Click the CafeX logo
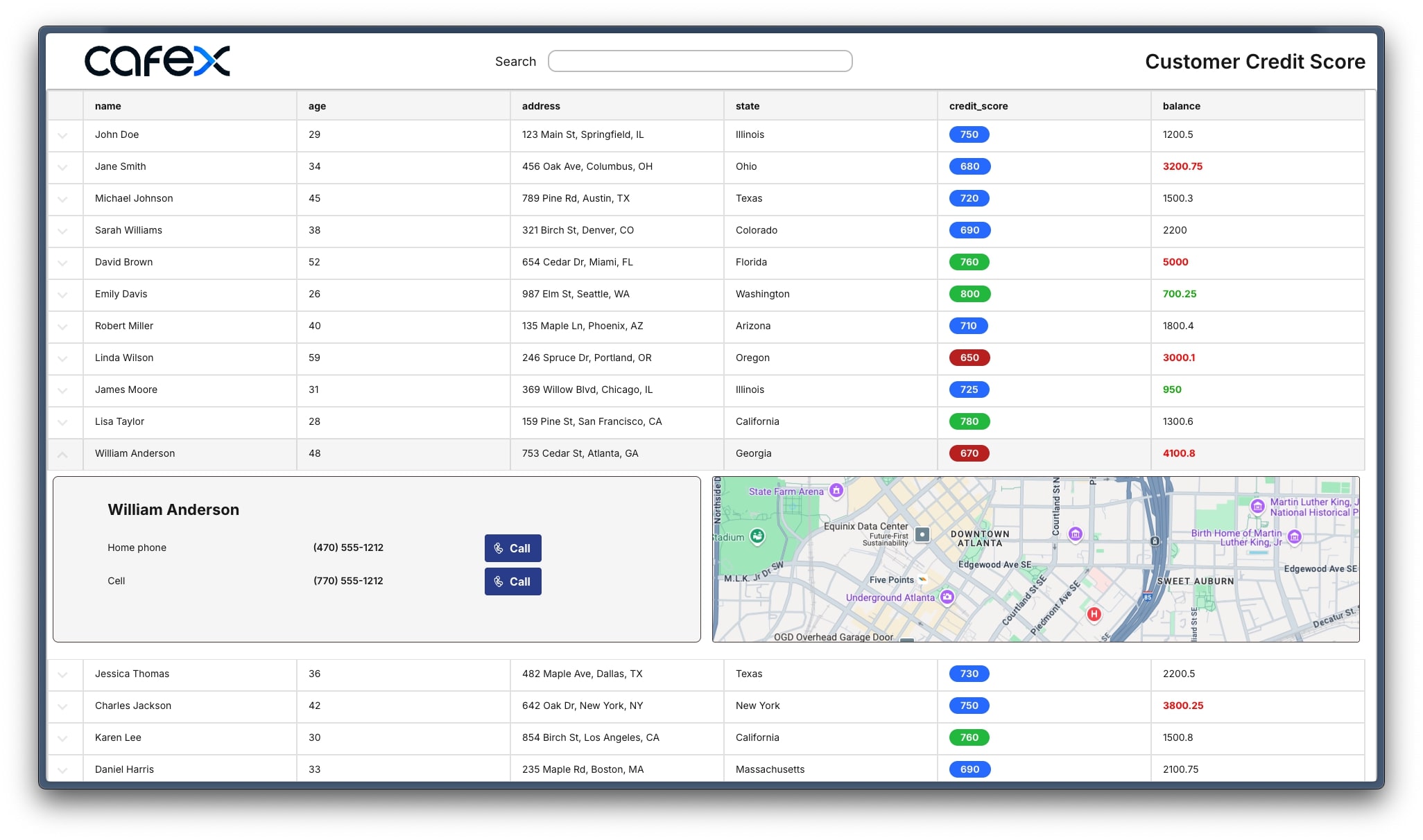This screenshot has height=840, width=1423. coord(157,61)
